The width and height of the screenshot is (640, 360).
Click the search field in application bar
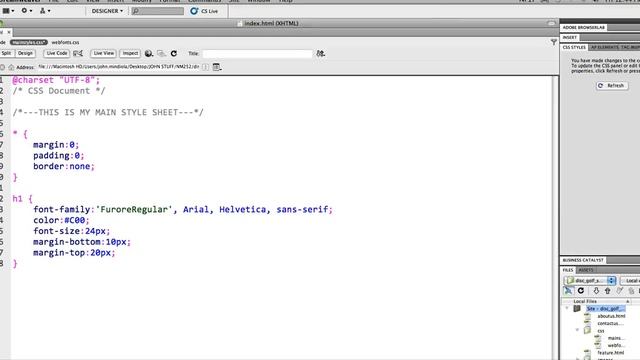158,11
